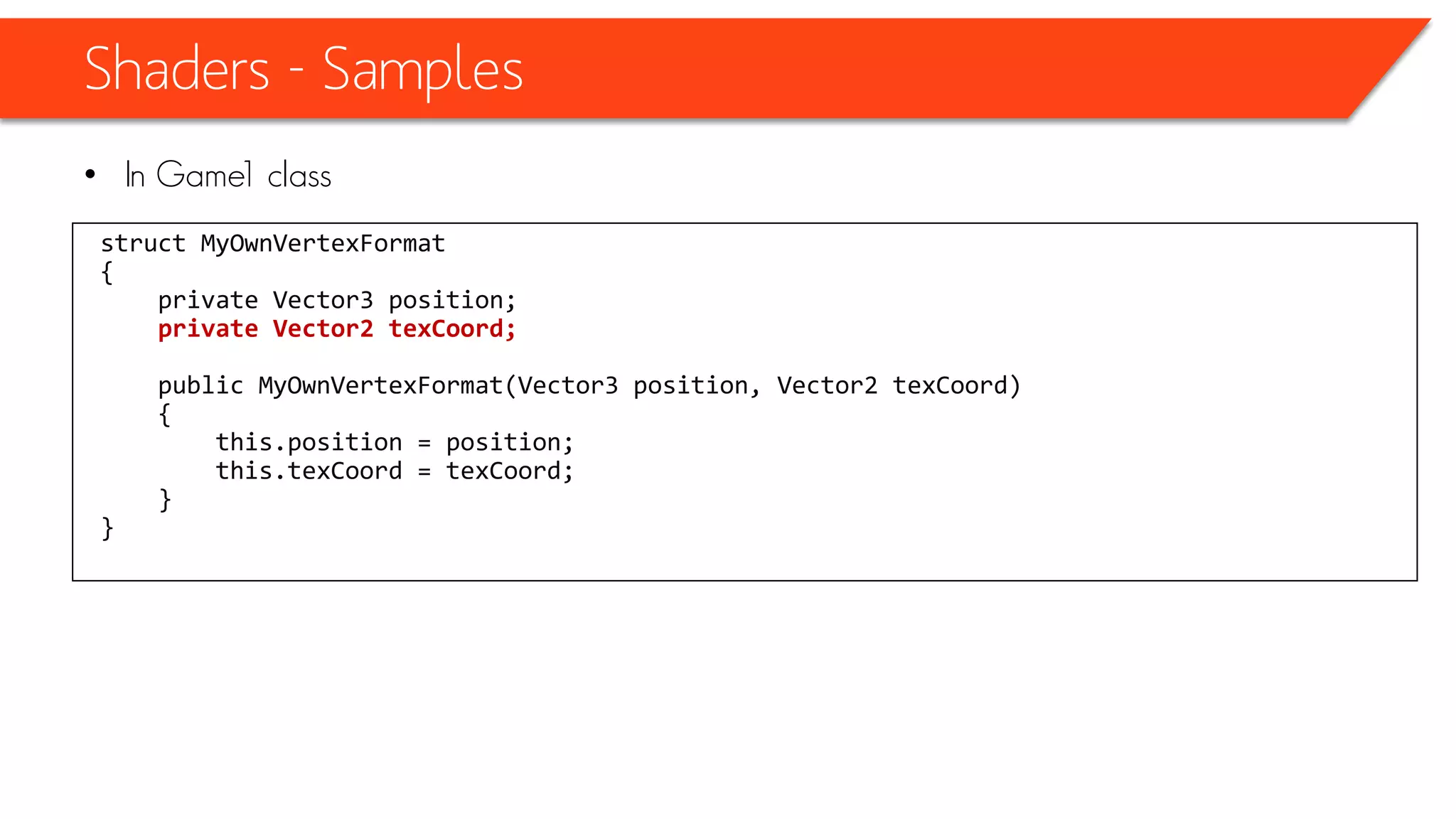Click the 'Vector3 position' constructor parameter

point(633,386)
